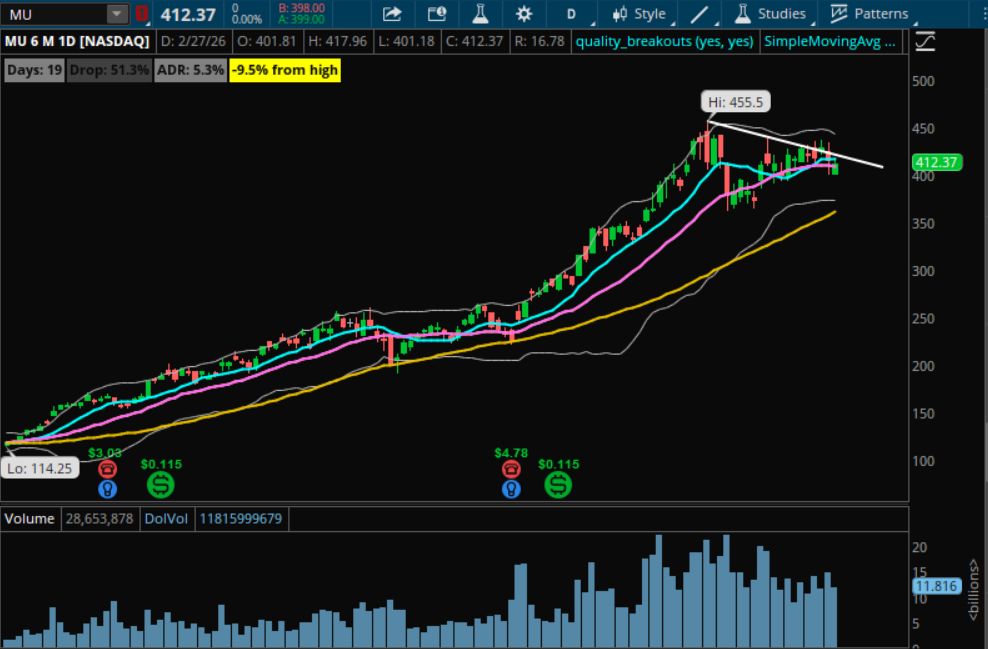Click the share chart arrow icon
The width and height of the screenshot is (988, 649).
[392, 14]
